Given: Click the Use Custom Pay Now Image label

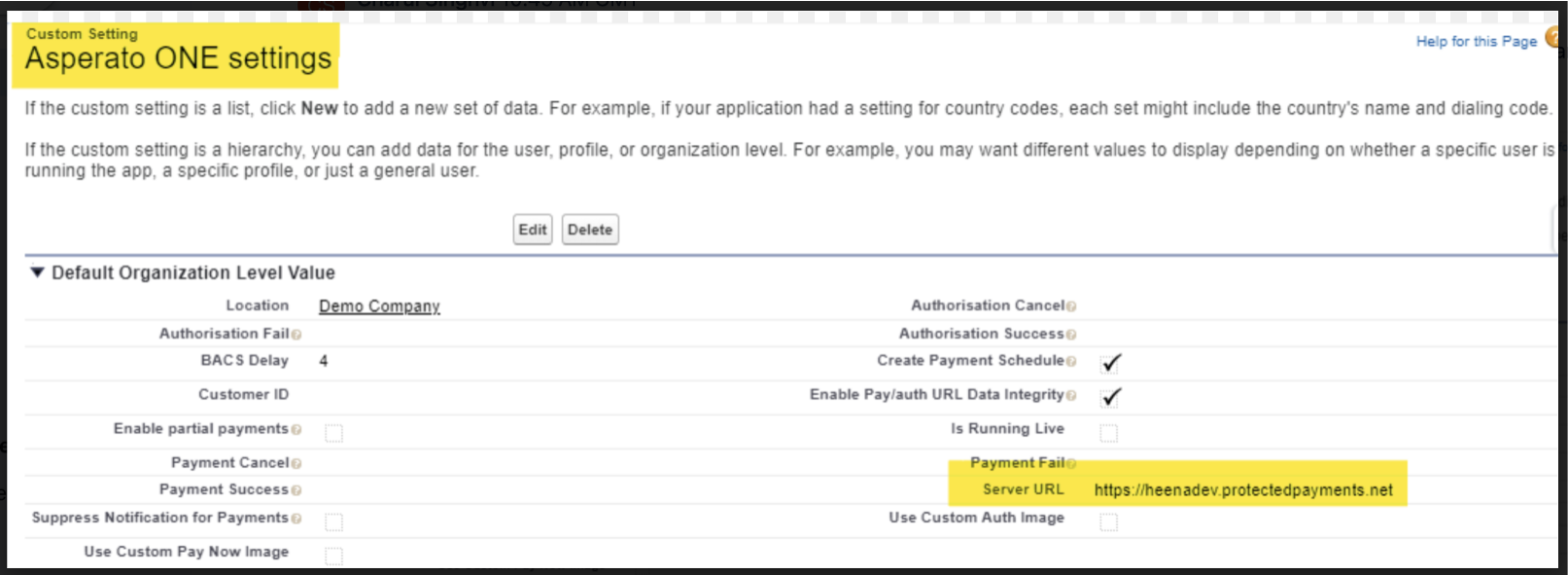Looking at the screenshot, I should (186, 552).
